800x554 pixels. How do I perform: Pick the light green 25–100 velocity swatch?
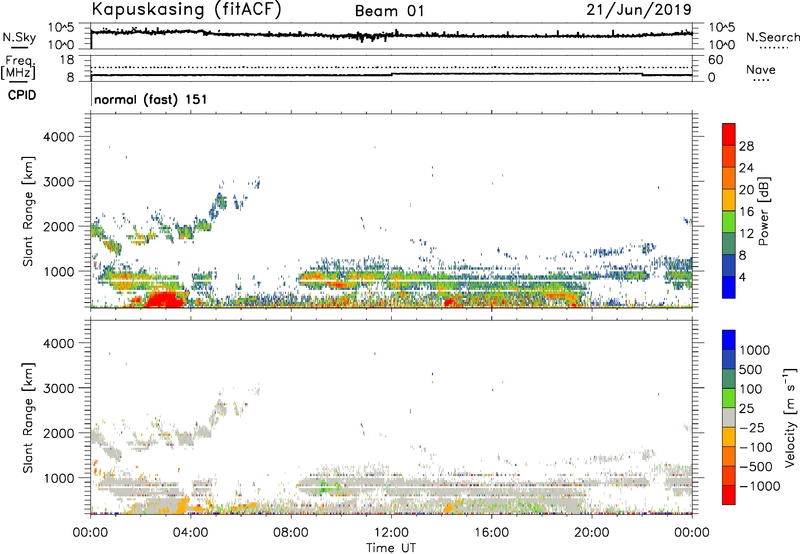tap(729, 398)
